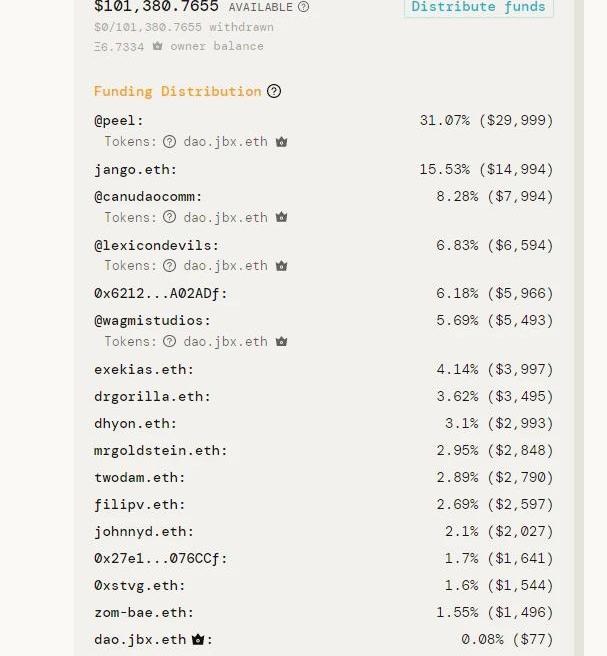607x656 pixels.
Task: Open the jango.eth address link
Action: tap(132, 169)
